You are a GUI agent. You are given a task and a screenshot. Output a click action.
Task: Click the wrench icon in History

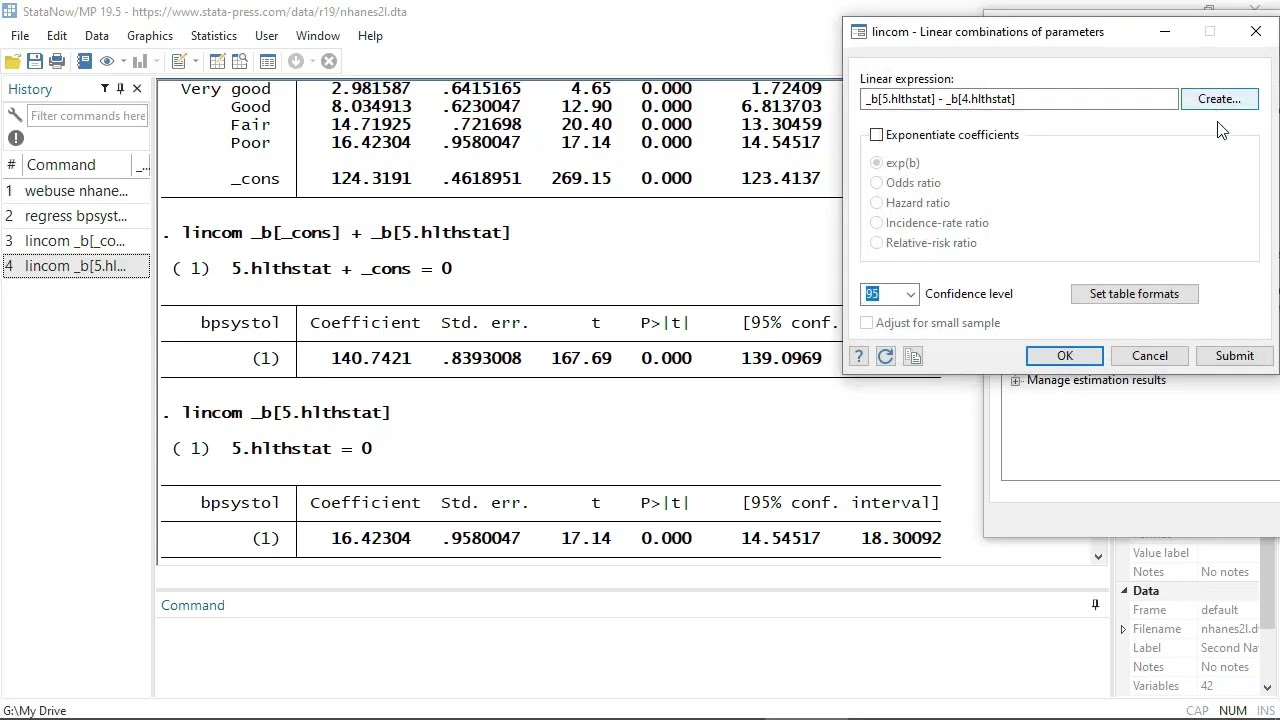[15, 116]
